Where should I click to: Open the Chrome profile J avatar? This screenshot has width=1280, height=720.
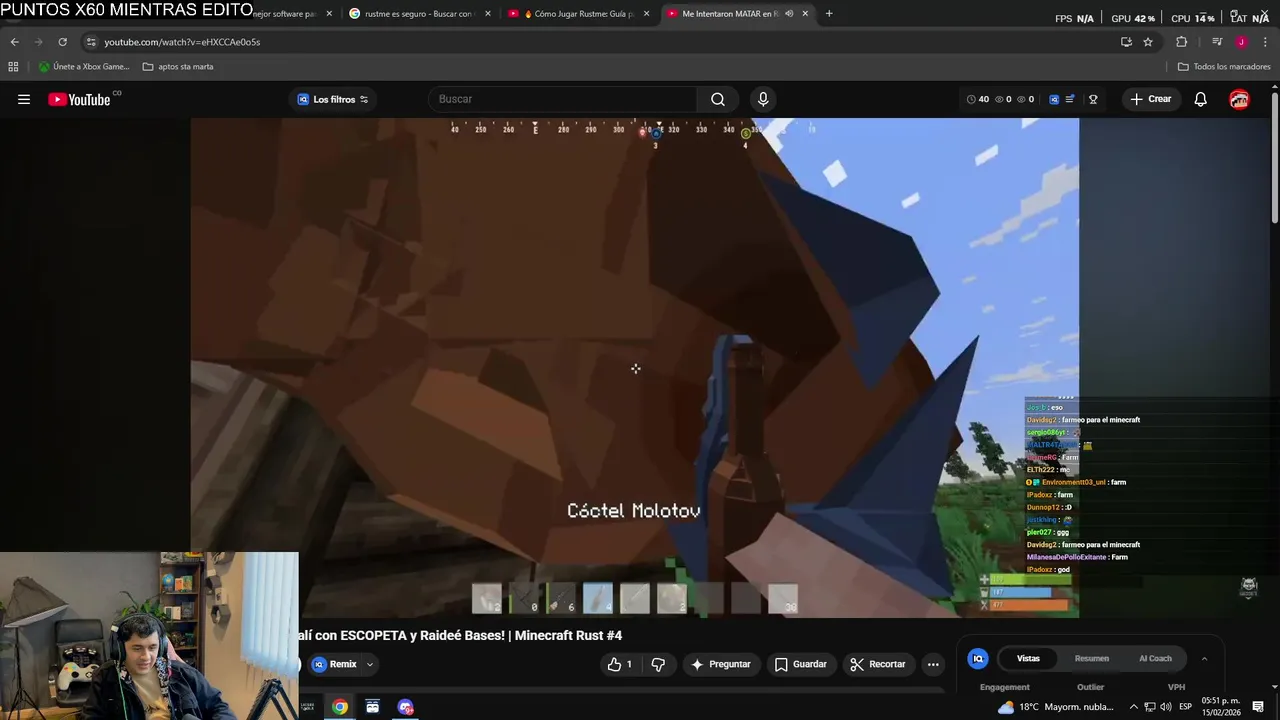[1241, 42]
